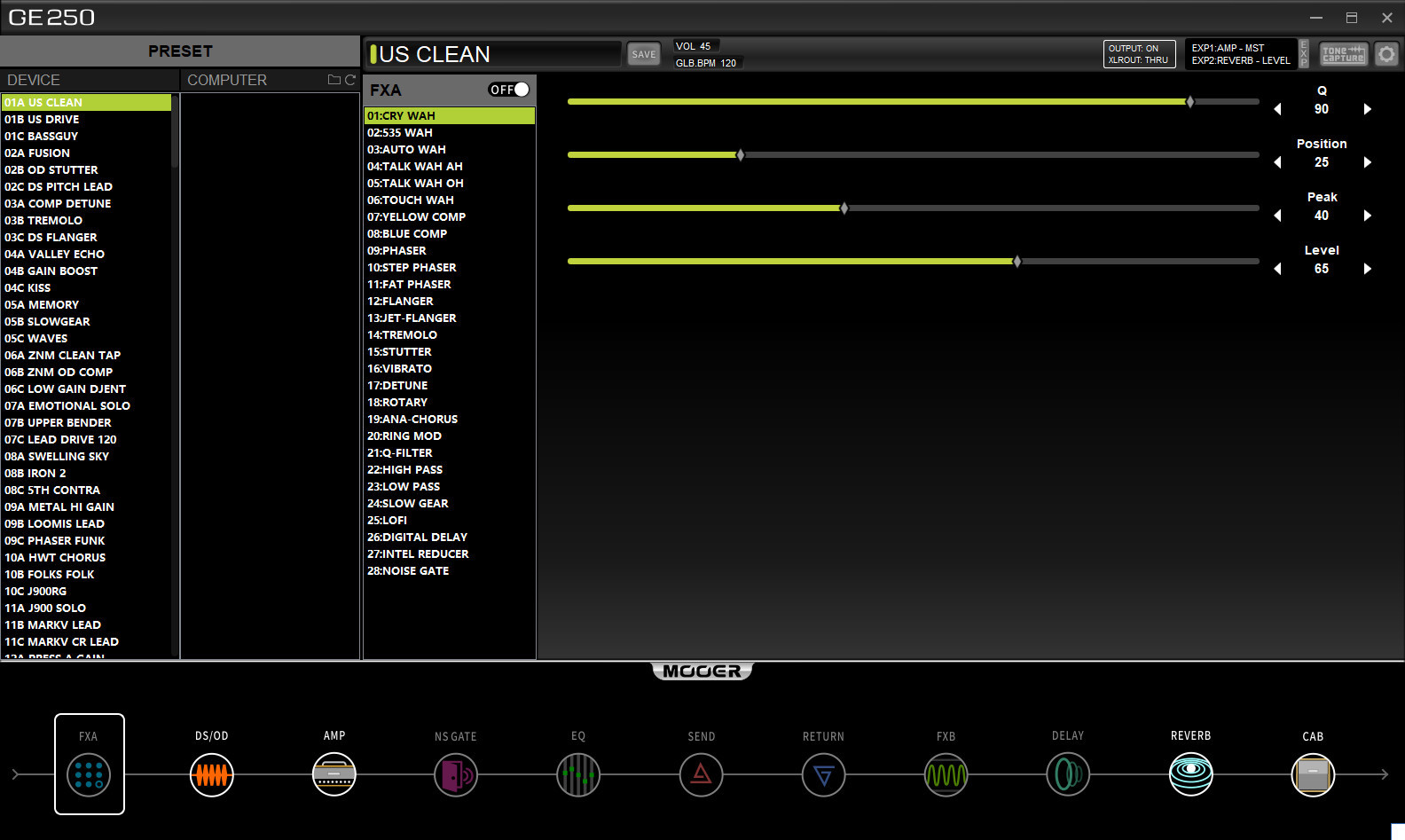Decrease the Position value

(1277, 162)
